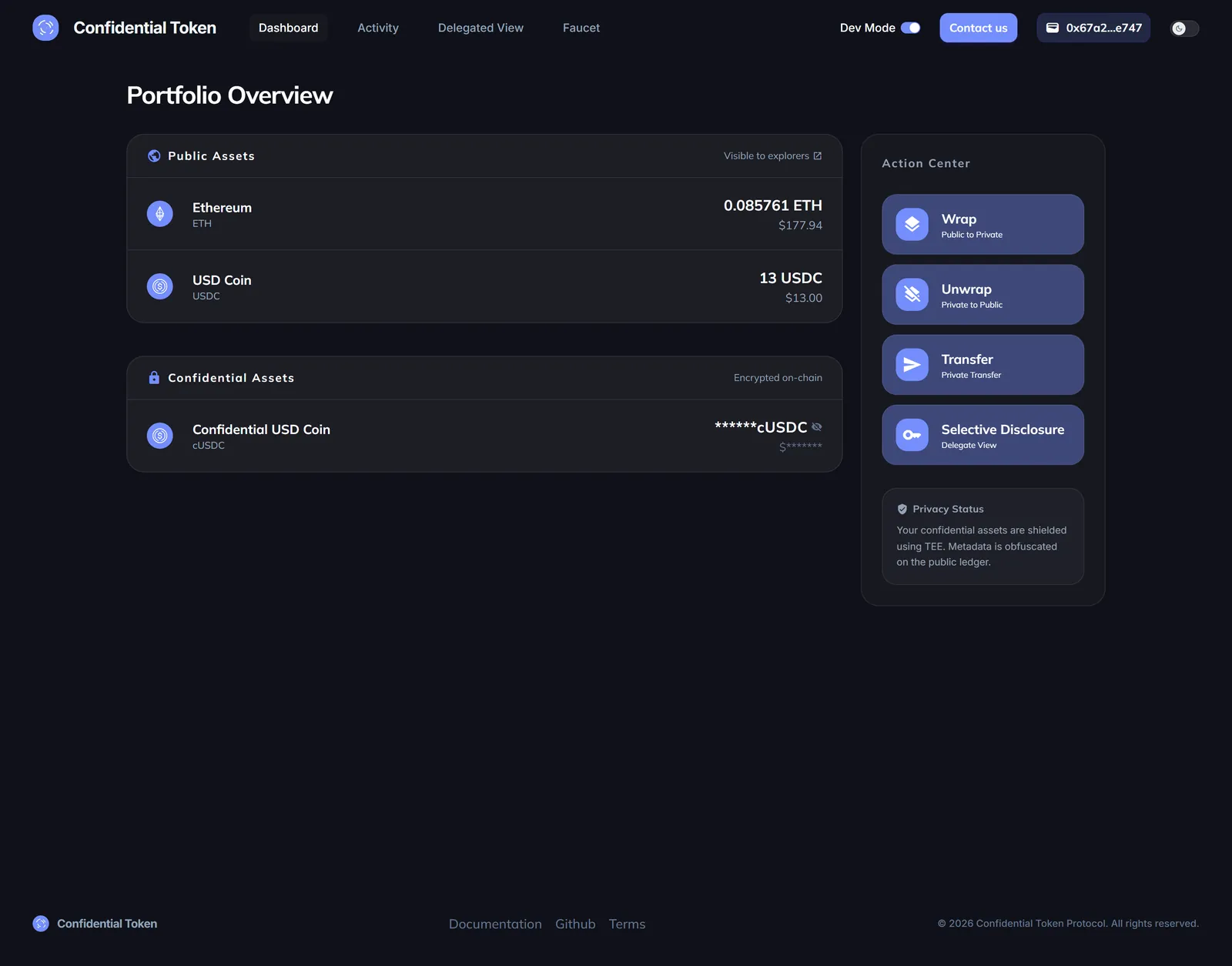Click the Contact us button
The width and height of the screenshot is (1232, 966).
pyautogui.click(x=978, y=28)
